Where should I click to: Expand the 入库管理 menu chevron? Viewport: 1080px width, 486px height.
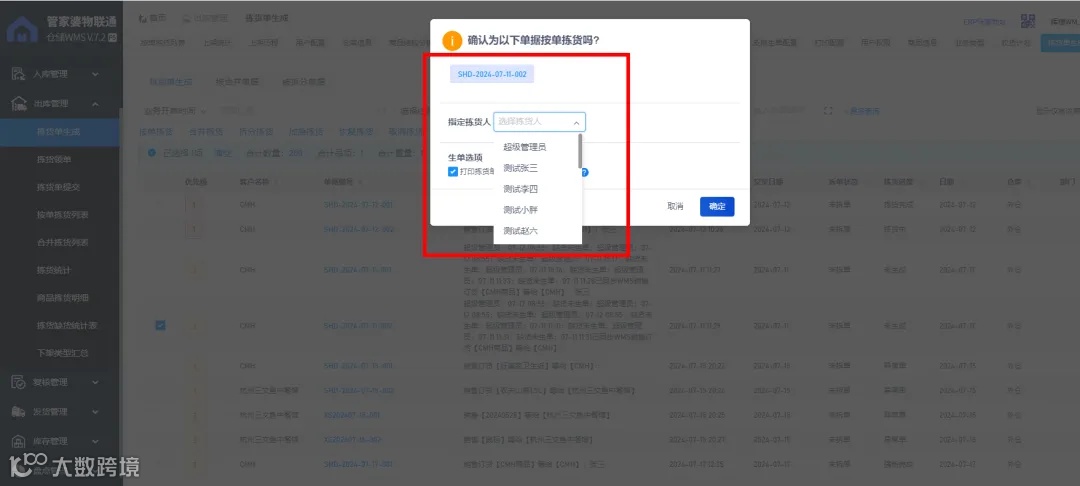coord(95,74)
